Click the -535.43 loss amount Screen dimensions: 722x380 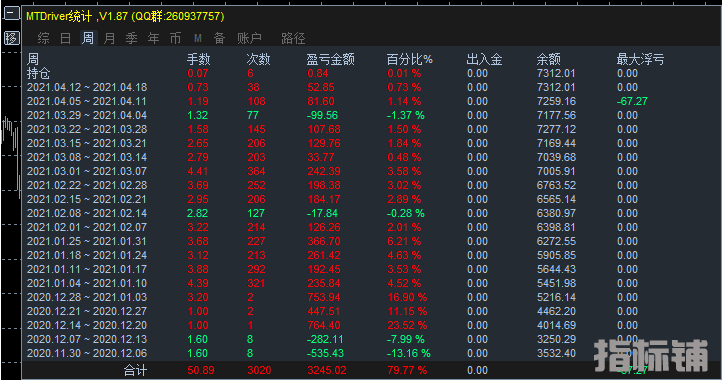point(326,353)
